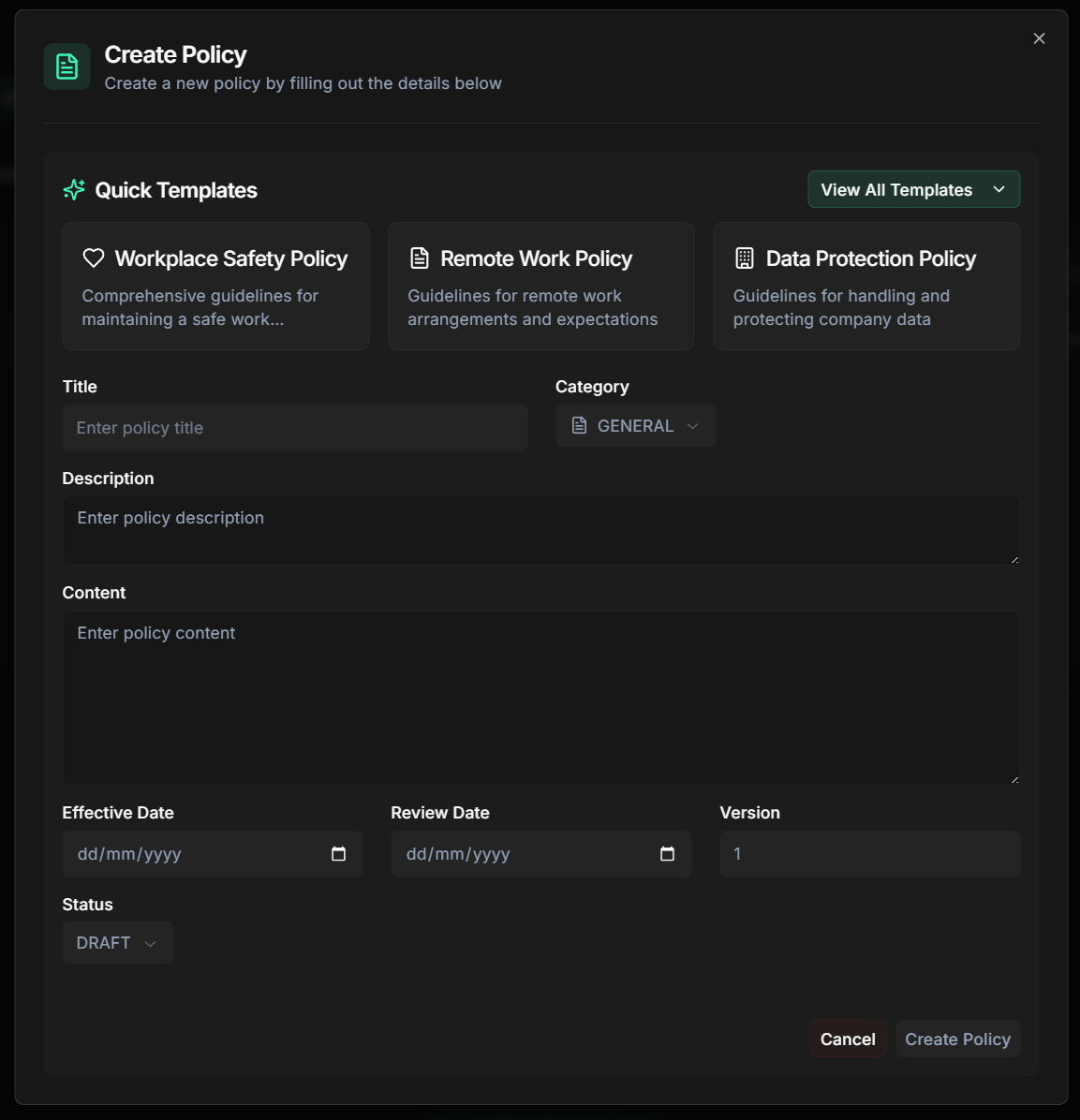
Task: Click the Cancel button
Action: (x=847, y=1039)
